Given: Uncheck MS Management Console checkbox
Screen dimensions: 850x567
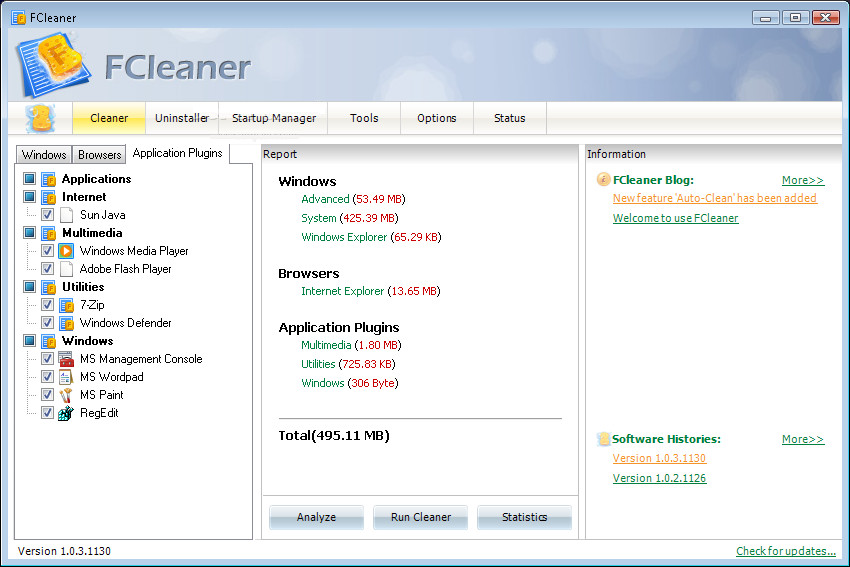Looking at the screenshot, I should pyautogui.click(x=47, y=358).
